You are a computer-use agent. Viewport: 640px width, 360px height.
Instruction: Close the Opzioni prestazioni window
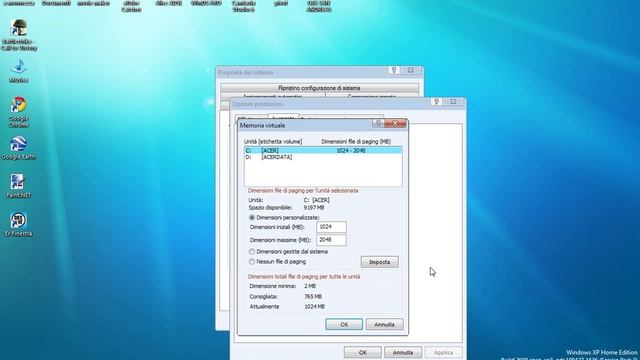[453, 101]
